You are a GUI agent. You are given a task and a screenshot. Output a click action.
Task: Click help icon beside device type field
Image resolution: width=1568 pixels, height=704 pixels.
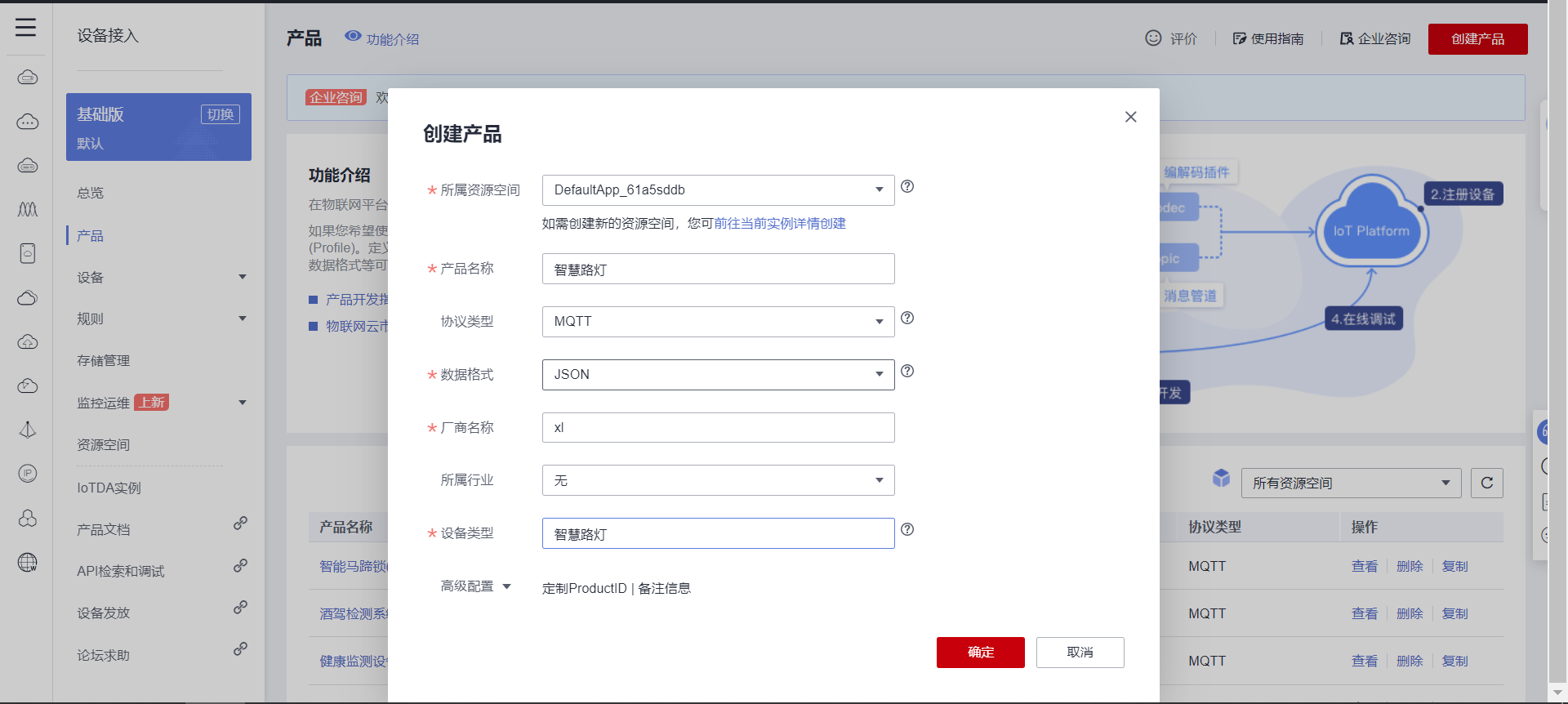pos(907,530)
